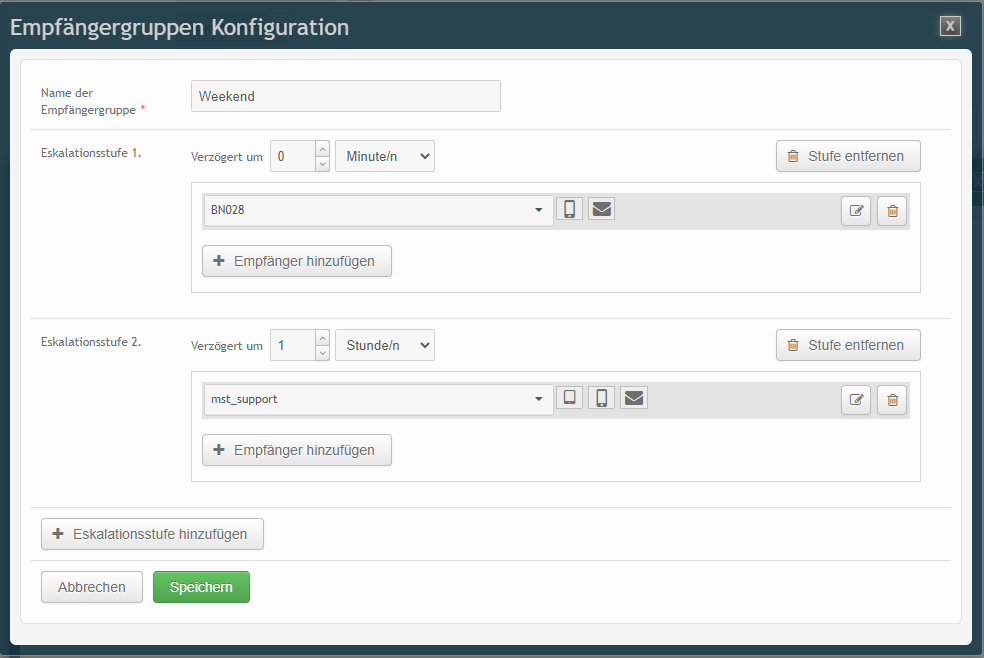Viewport: 984px width, 658px height.
Task: Remove Eskalationsstufe 2 via Stufe entfernen
Action: click(x=848, y=345)
